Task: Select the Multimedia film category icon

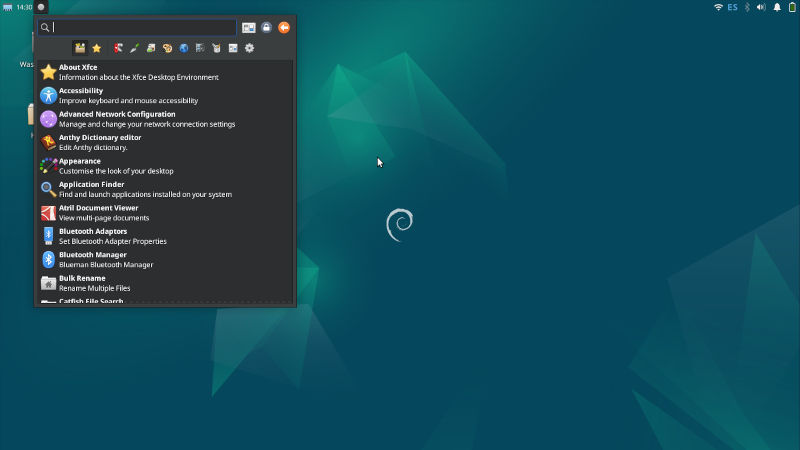Action: click(200, 48)
